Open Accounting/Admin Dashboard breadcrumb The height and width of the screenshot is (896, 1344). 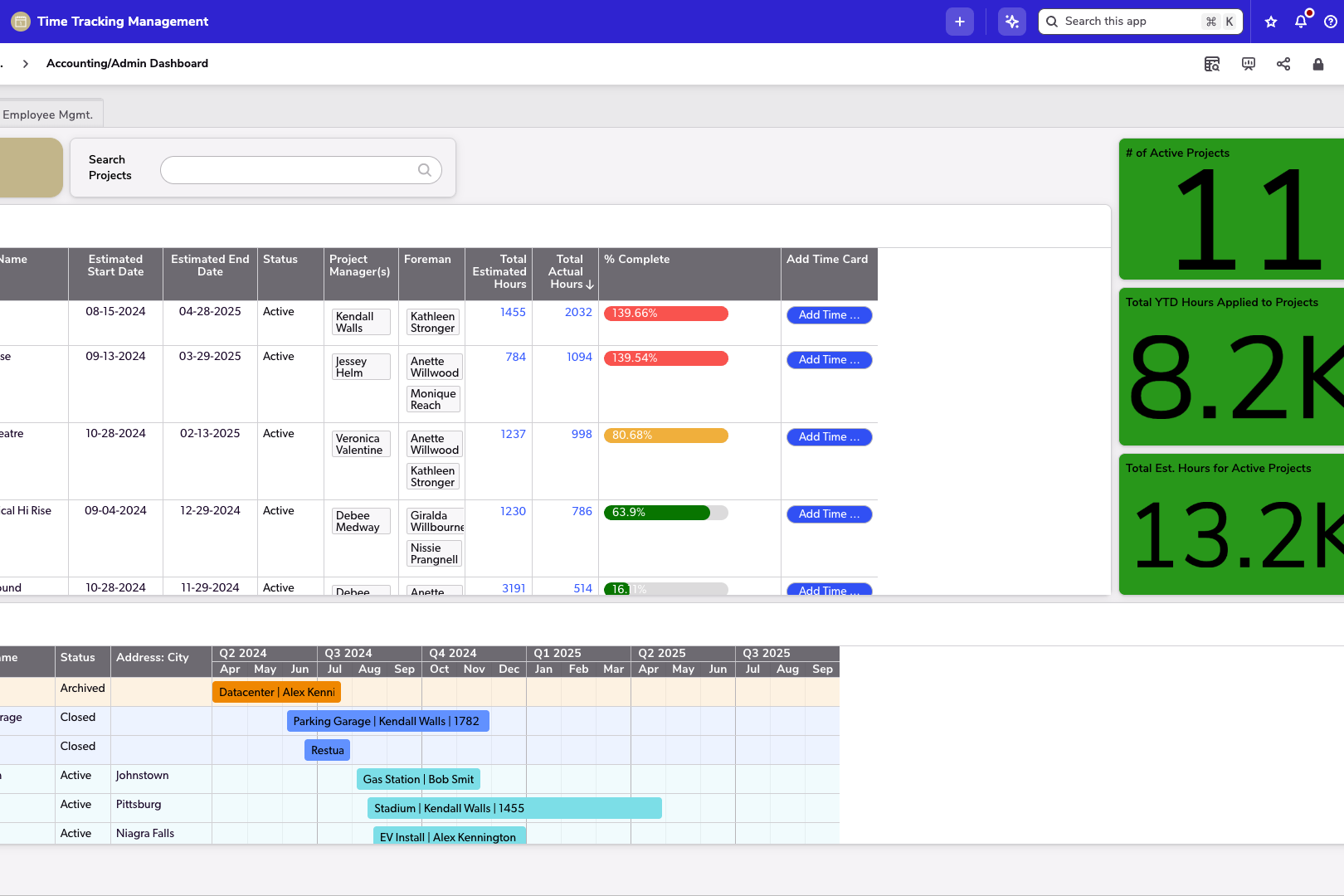(127, 63)
